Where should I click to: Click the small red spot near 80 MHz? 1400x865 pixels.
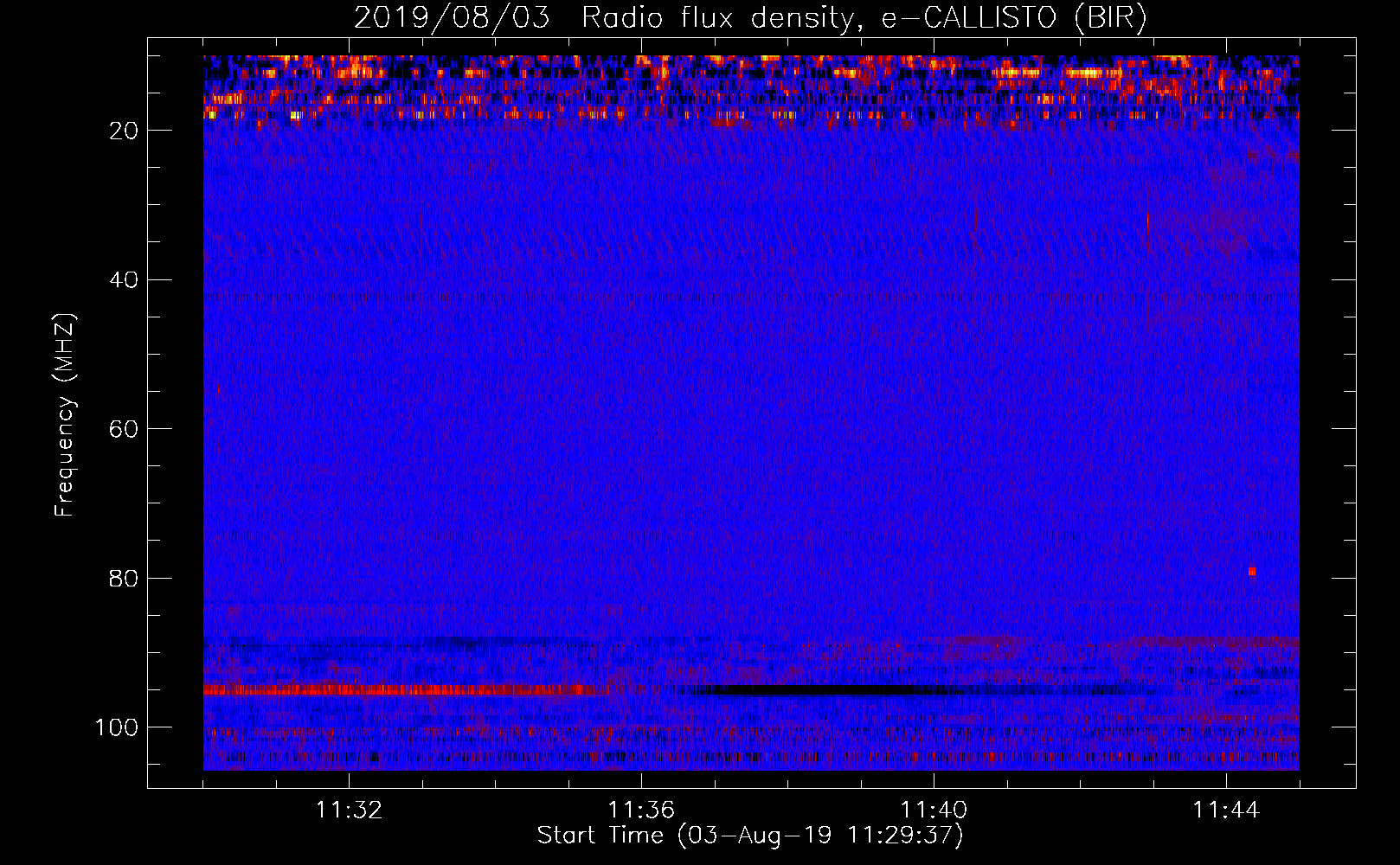click(x=1252, y=572)
